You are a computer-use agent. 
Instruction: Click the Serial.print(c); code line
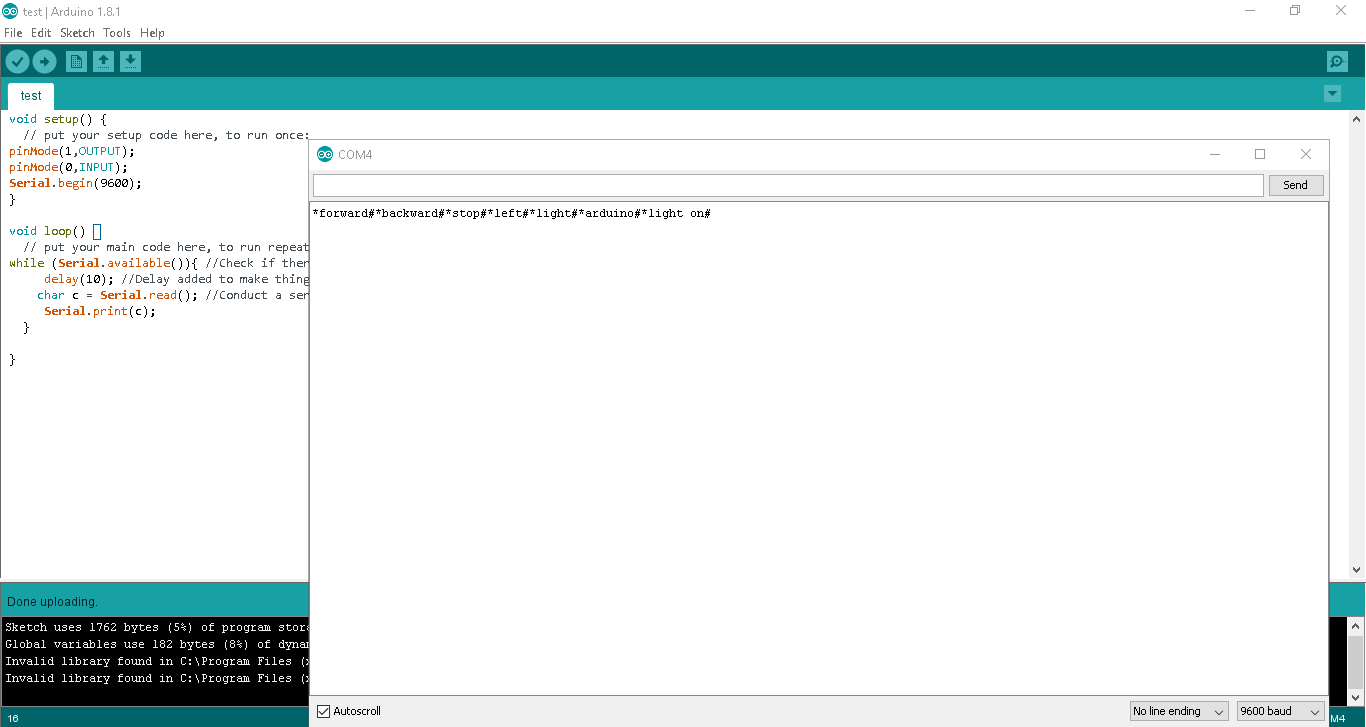[x=100, y=311]
